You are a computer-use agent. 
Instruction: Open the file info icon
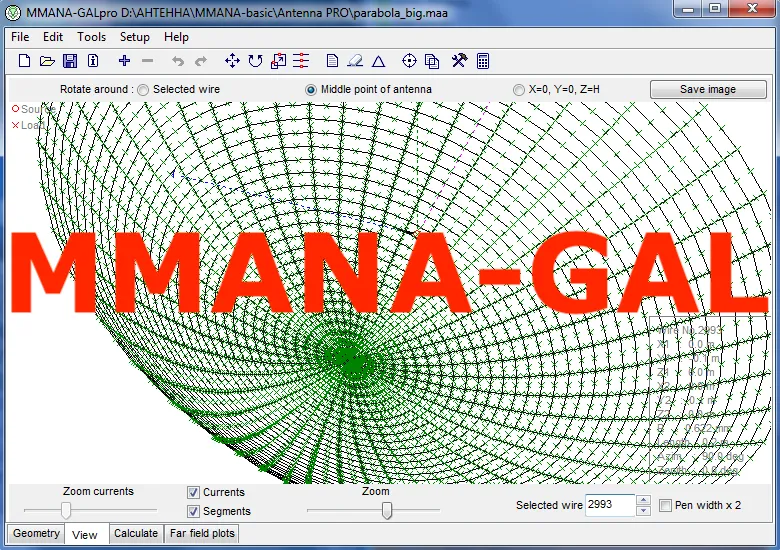pyautogui.click(x=93, y=61)
